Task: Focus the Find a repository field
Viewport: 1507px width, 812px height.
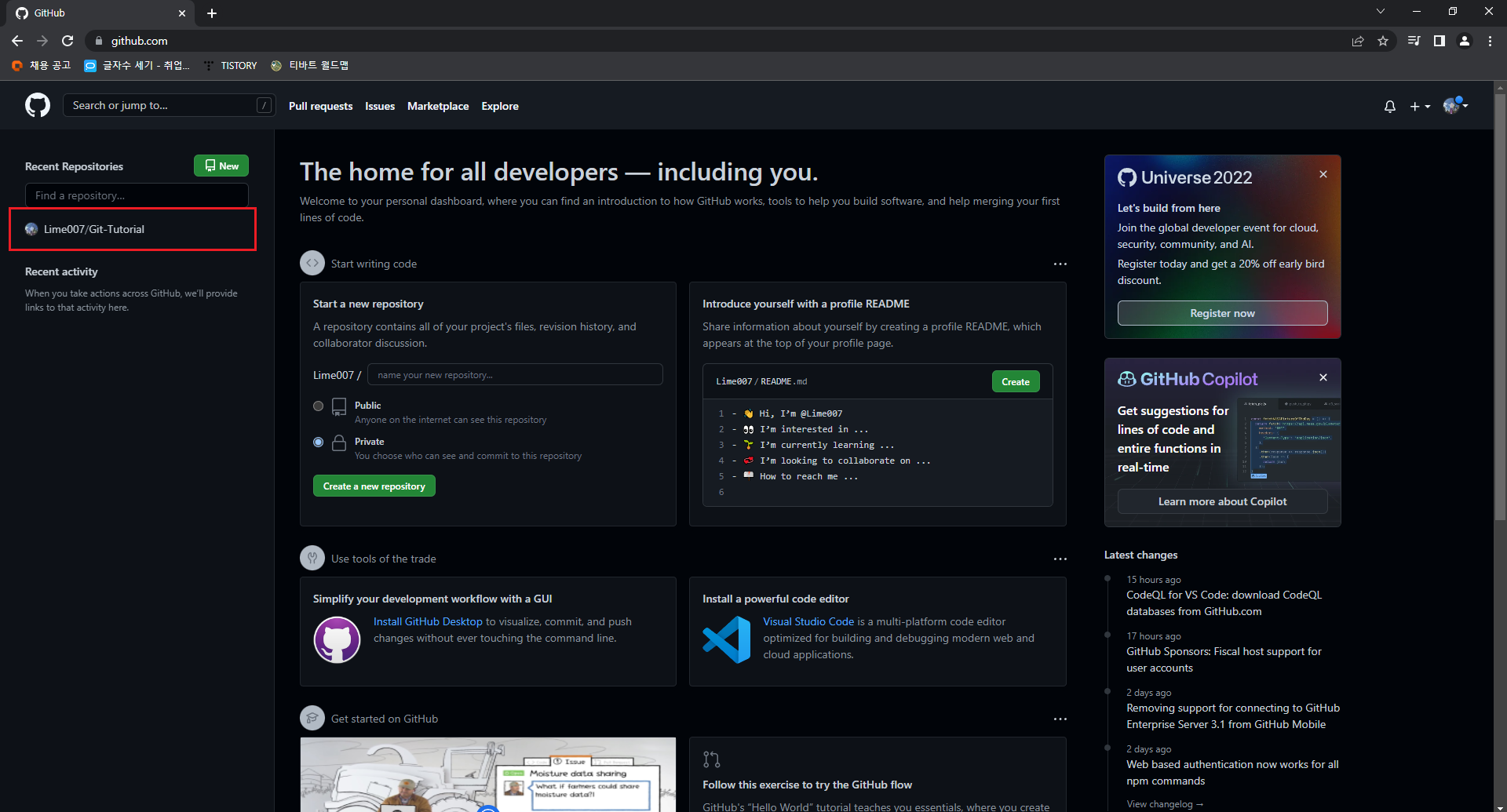Action: pyautogui.click(x=137, y=195)
